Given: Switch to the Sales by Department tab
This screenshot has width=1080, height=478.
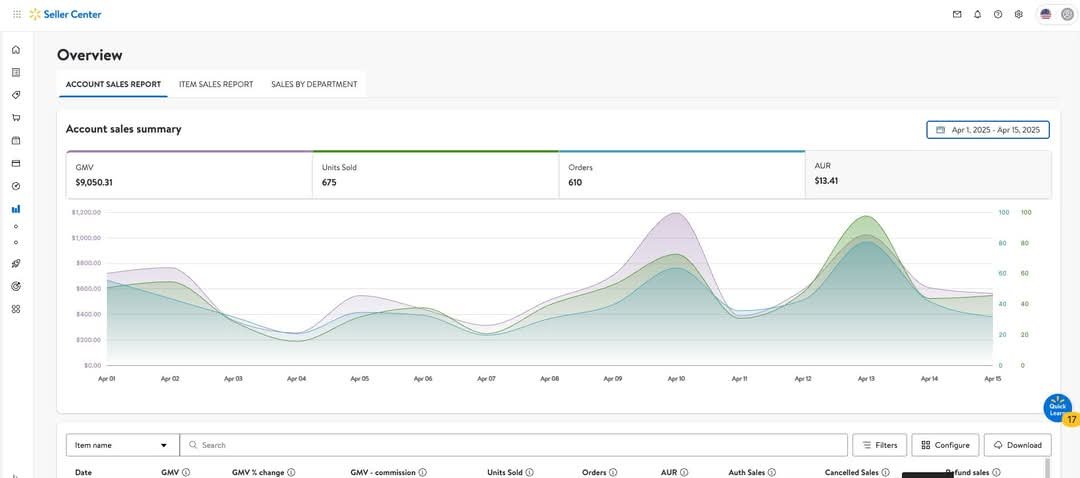Looking at the screenshot, I should [x=314, y=84].
